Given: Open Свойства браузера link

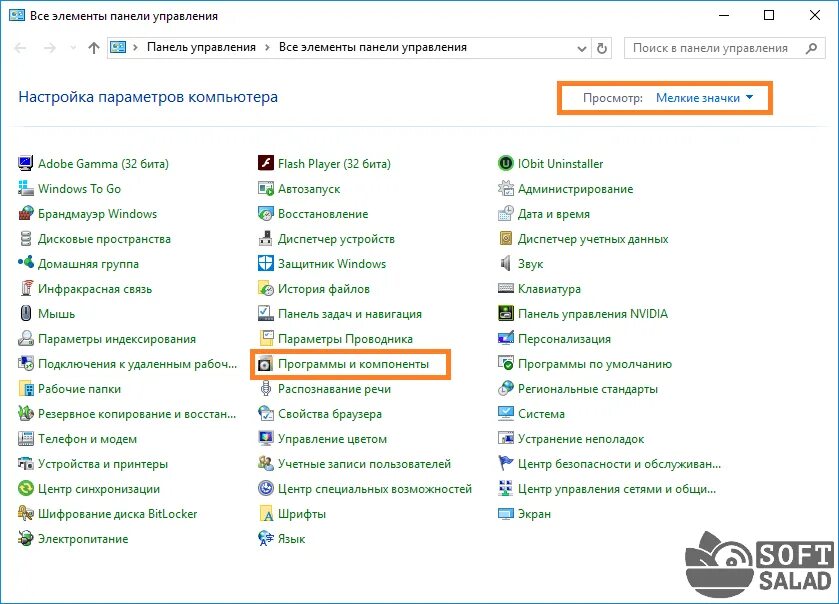Looking at the screenshot, I should pos(330,414).
